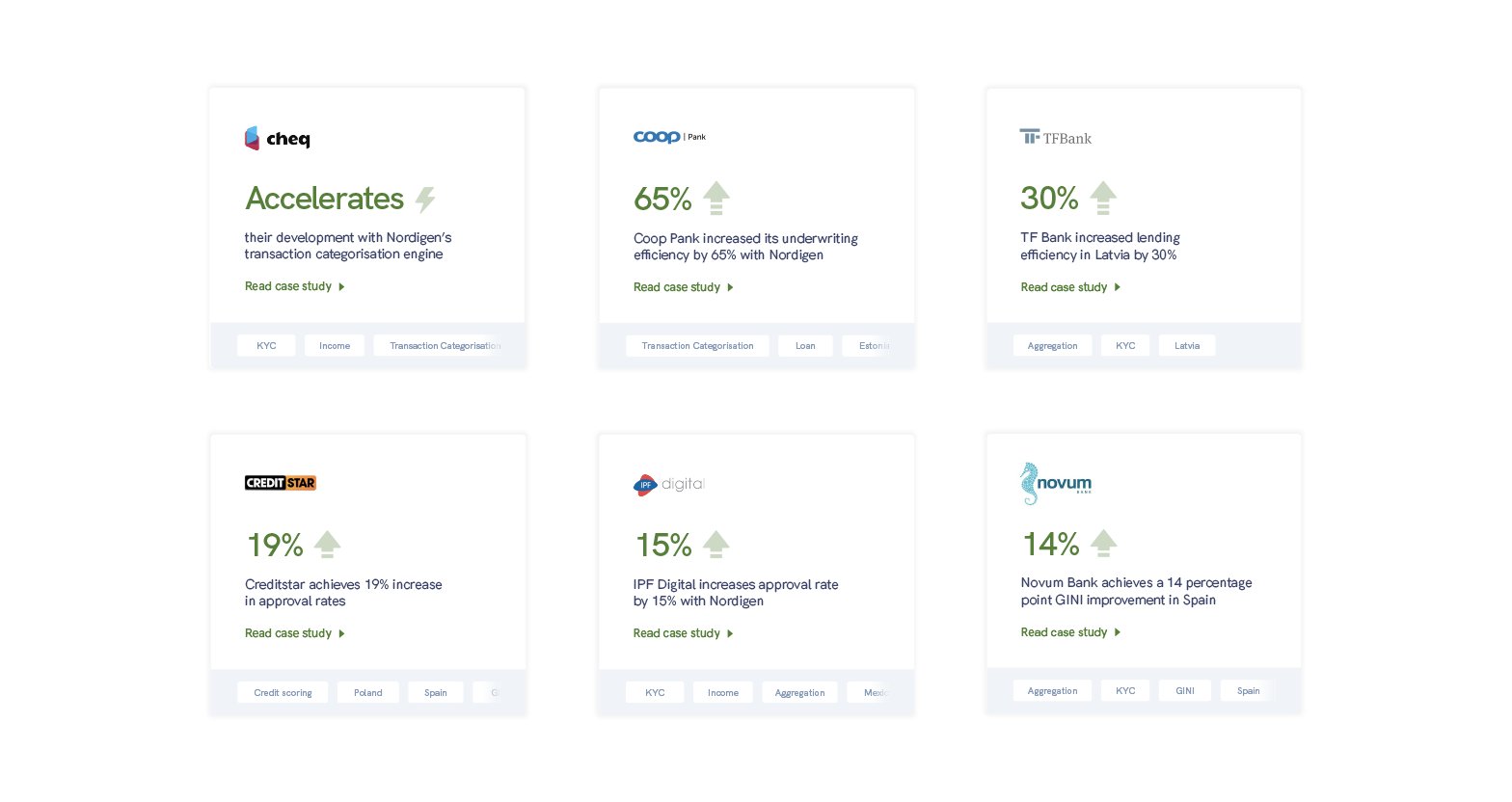Click the up arrow next to 14%
Screen dimensions: 1512x802
point(1104,543)
